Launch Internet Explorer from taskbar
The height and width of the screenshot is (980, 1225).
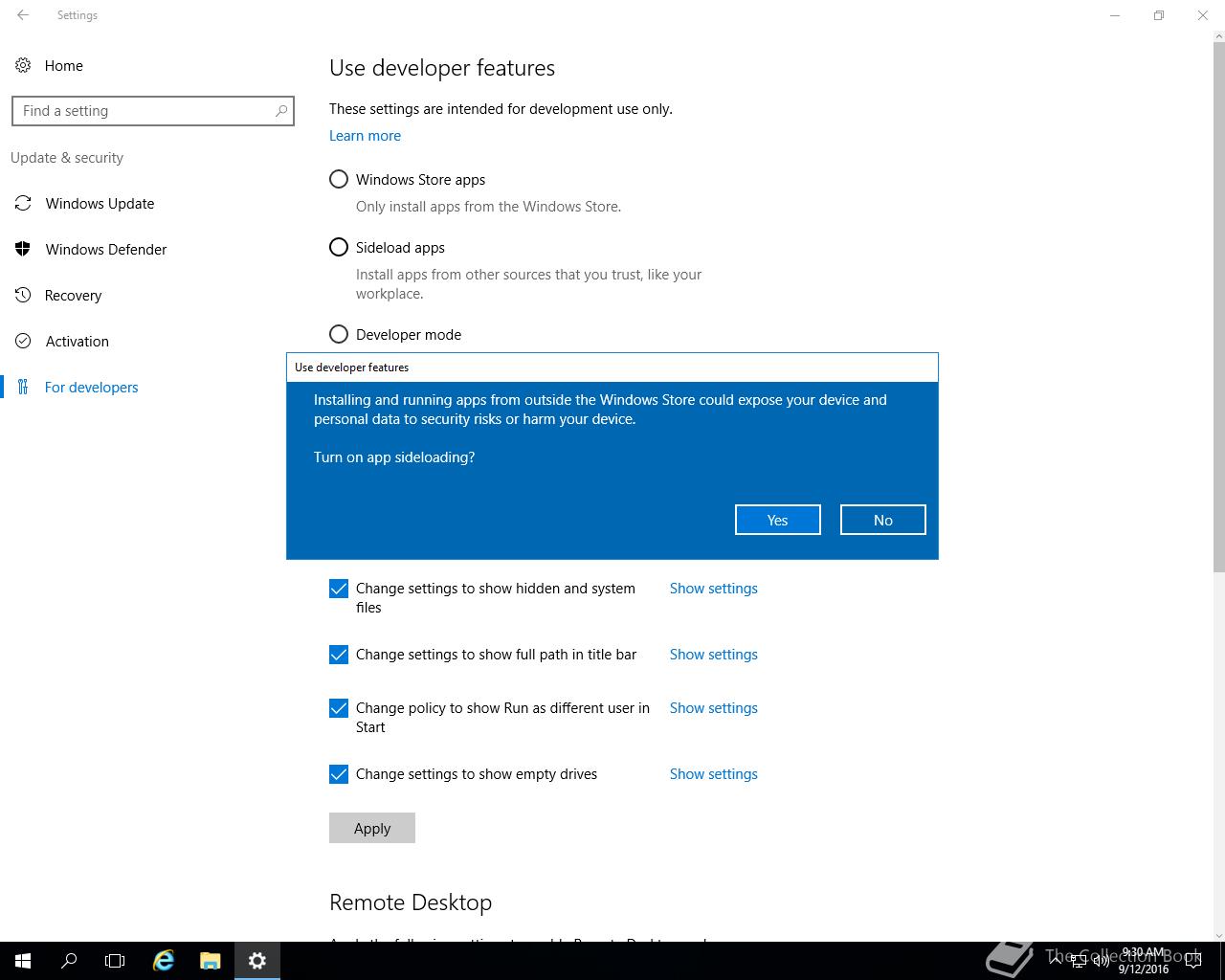(x=164, y=961)
